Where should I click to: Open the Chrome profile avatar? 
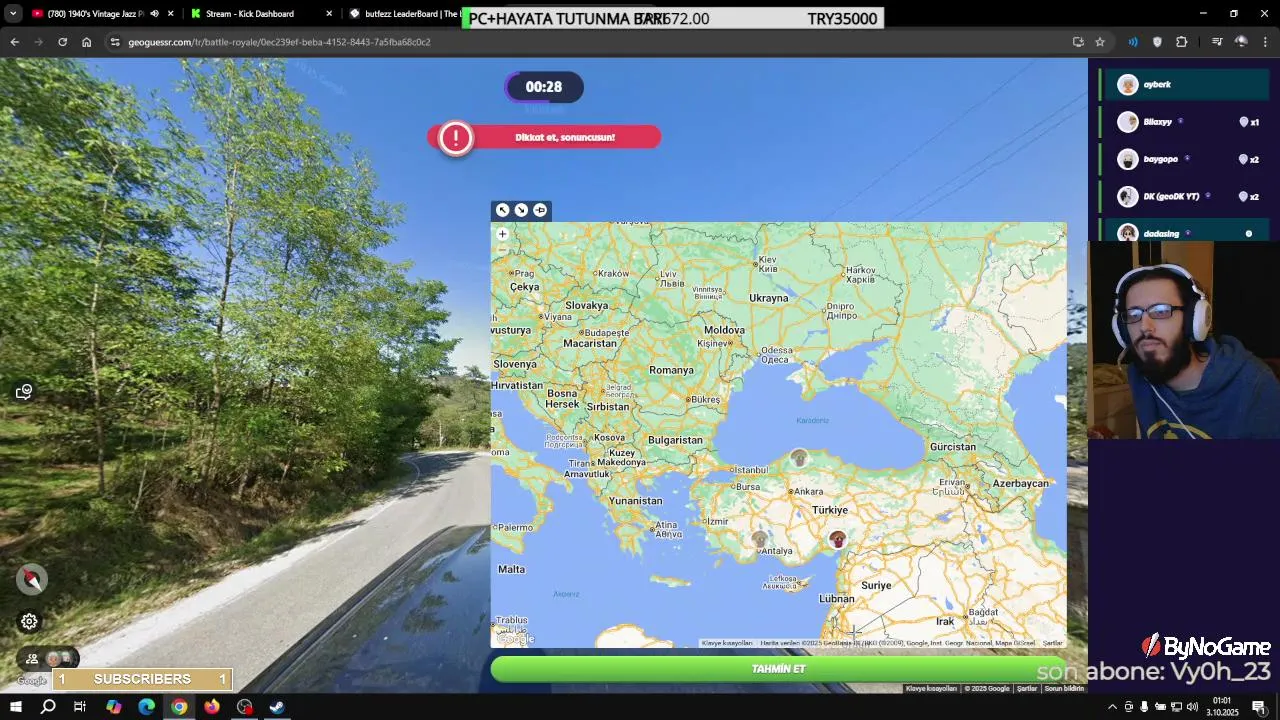(1241, 42)
